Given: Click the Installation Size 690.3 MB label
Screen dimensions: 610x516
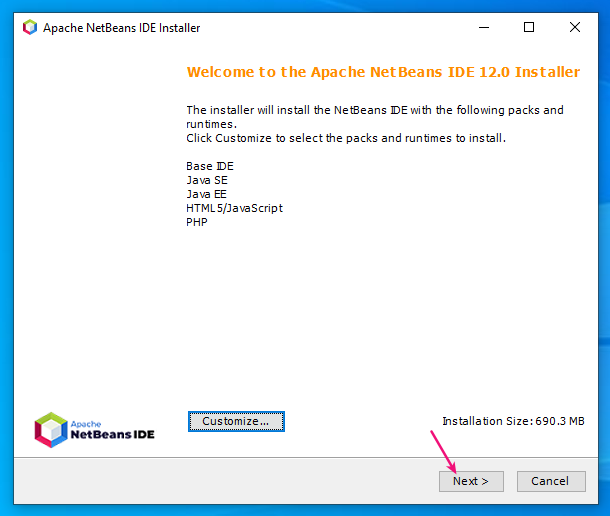Looking at the screenshot, I should (x=513, y=421).
